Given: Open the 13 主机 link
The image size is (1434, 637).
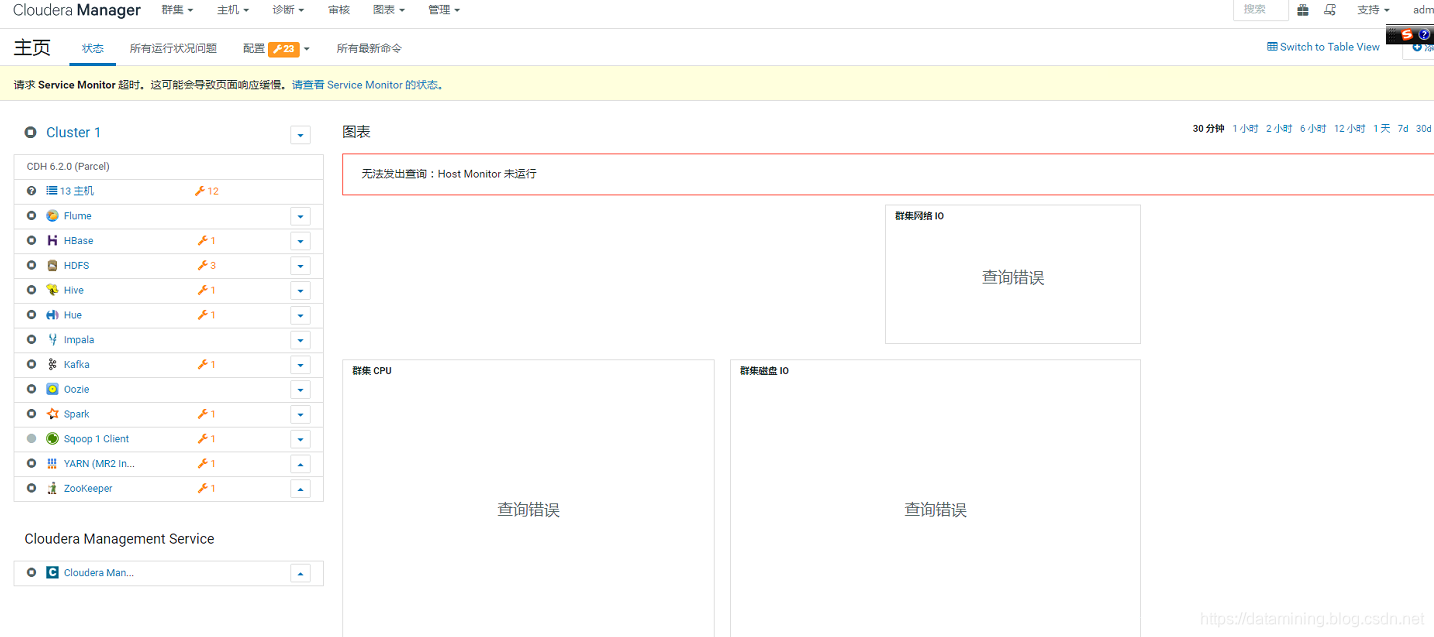Looking at the screenshot, I should pos(77,191).
